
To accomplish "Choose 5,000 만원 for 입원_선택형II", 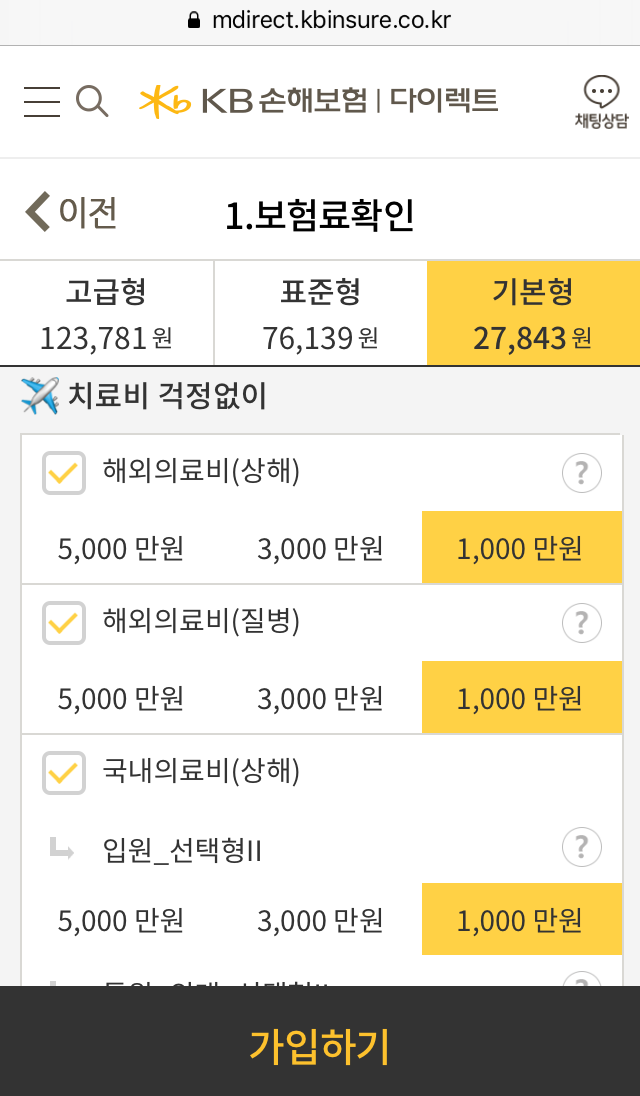I will pos(121,921).
